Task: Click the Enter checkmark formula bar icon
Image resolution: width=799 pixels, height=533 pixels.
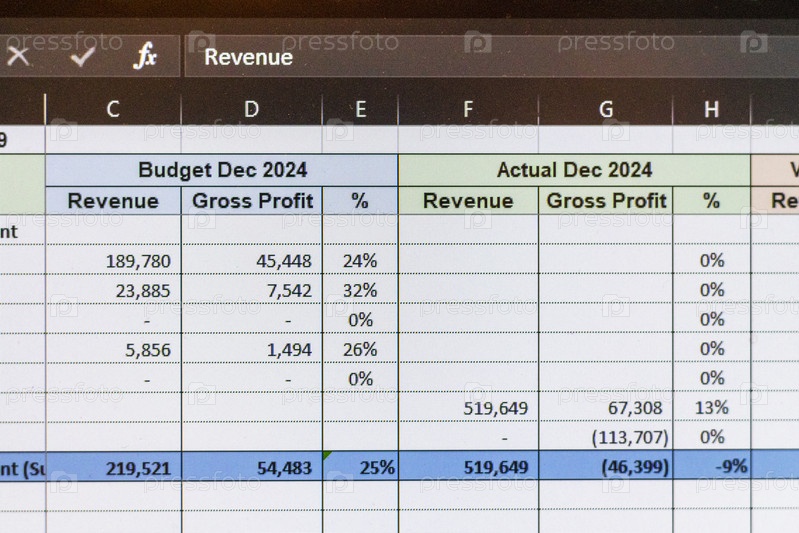Action: tap(83, 56)
